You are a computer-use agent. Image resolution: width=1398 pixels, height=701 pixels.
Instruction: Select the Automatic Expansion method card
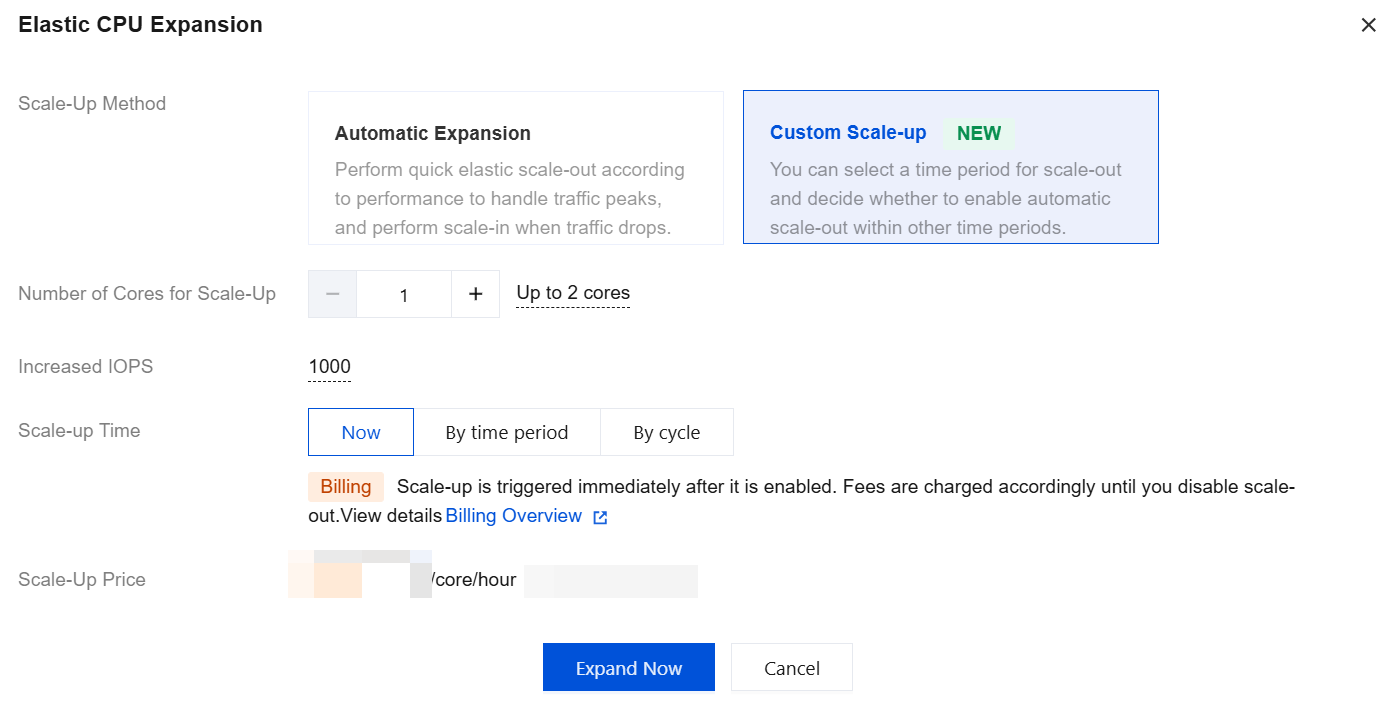click(x=515, y=168)
